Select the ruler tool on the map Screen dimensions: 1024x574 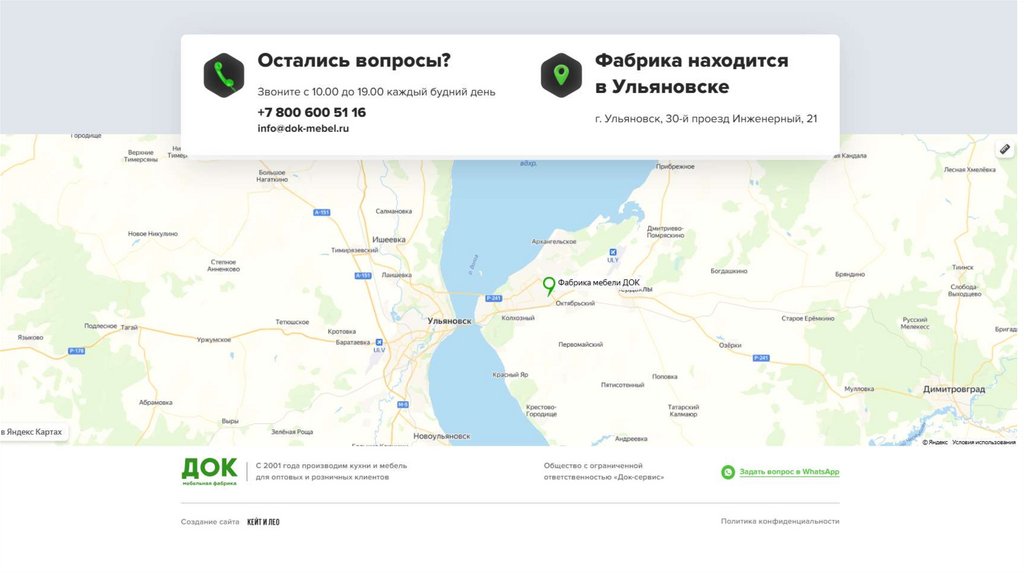tap(1005, 150)
